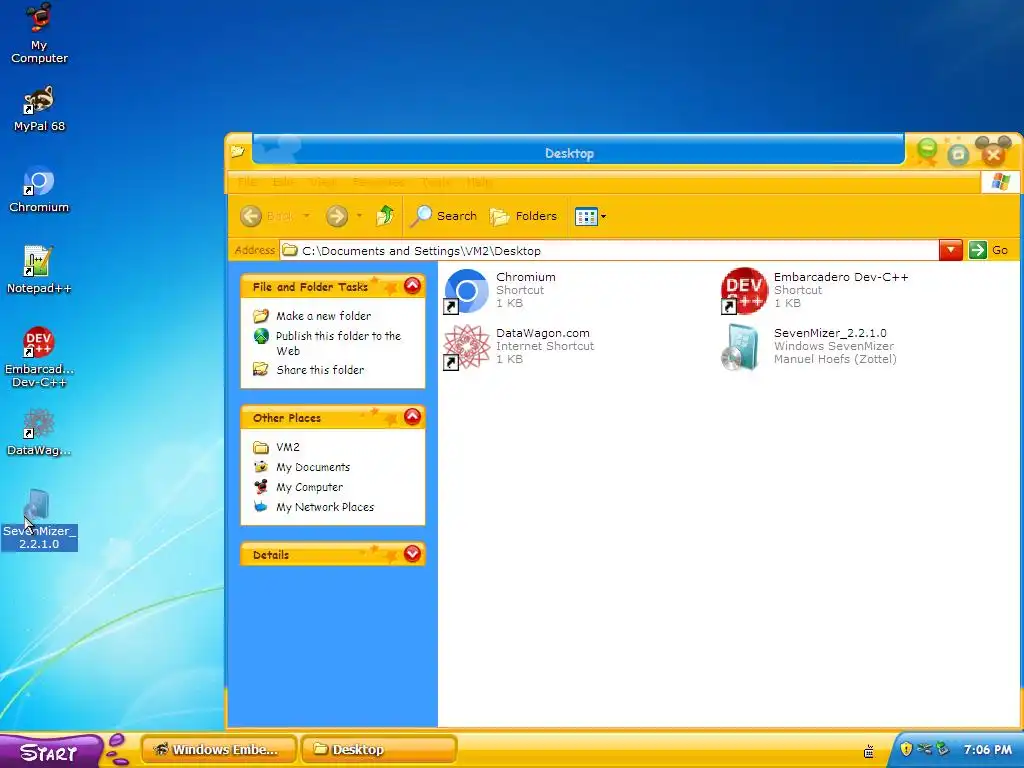Image resolution: width=1024 pixels, height=768 pixels.
Task: Select the Chromium shortcut on the desktop
Action: [39, 190]
